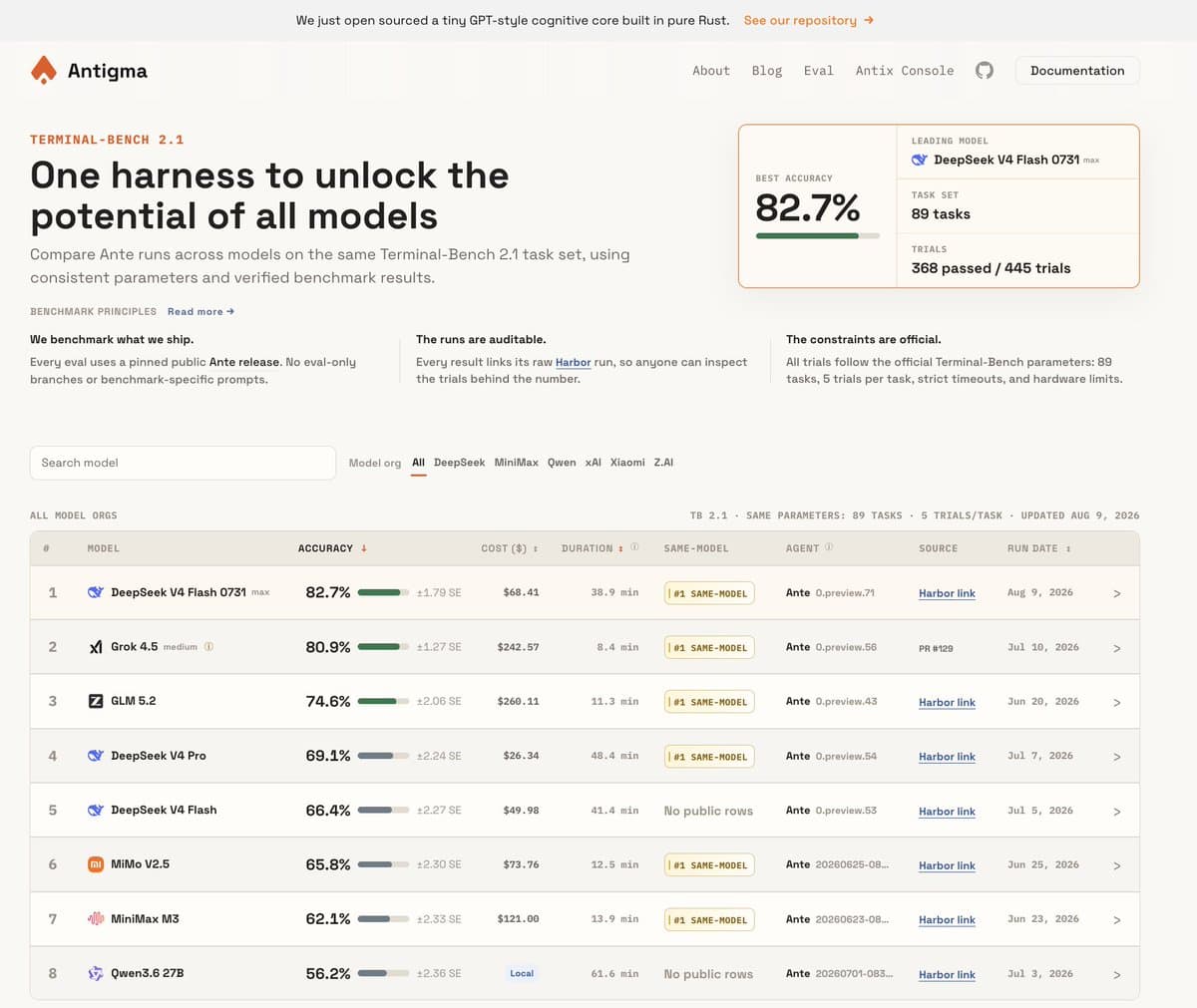Image resolution: width=1197 pixels, height=1008 pixels.
Task: Filter by Qwen model org
Action: pos(562,463)
